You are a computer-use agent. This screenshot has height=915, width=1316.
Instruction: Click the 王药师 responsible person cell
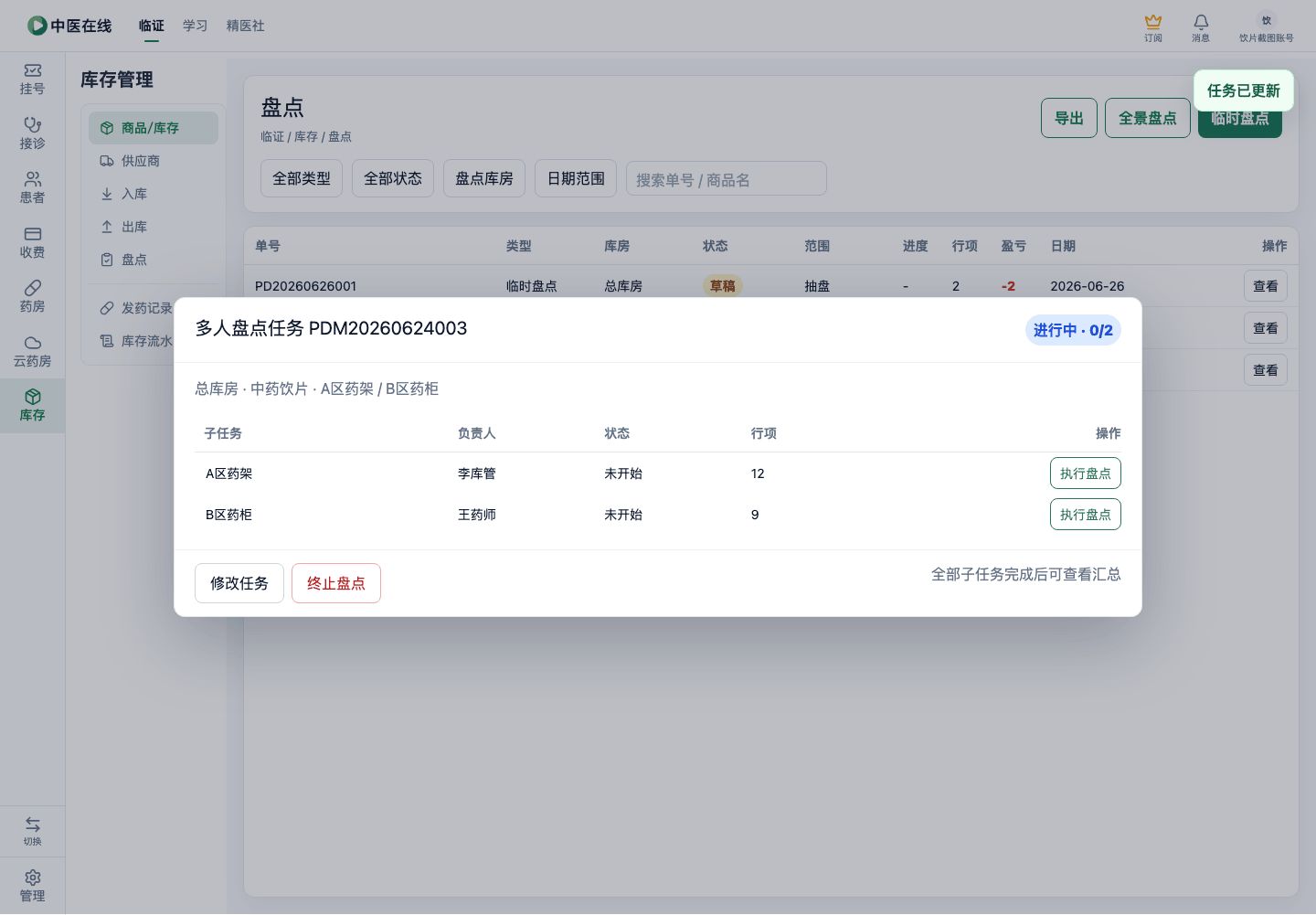tap(477, 515)
